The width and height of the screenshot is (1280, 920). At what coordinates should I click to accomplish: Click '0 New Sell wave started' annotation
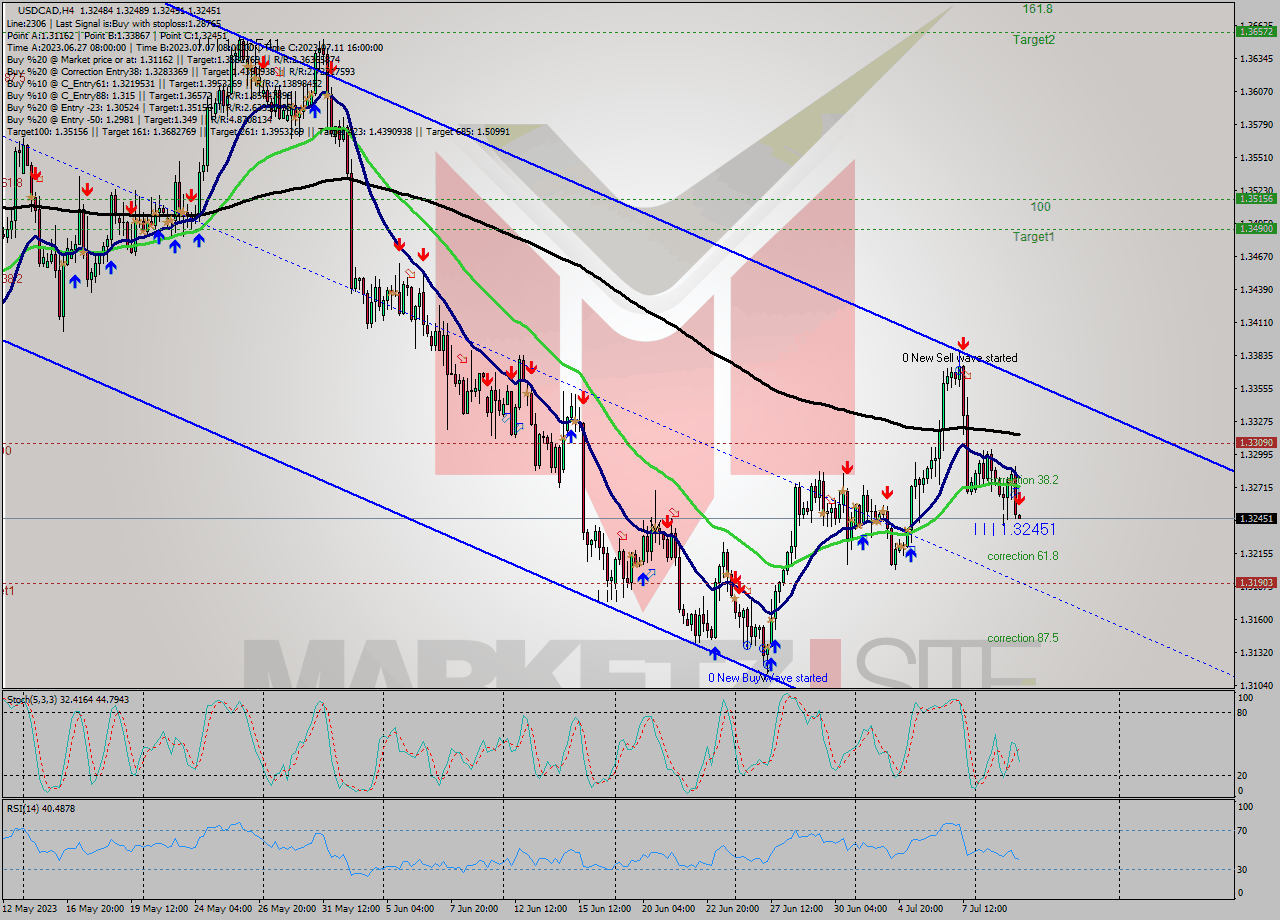pos(959,358)
